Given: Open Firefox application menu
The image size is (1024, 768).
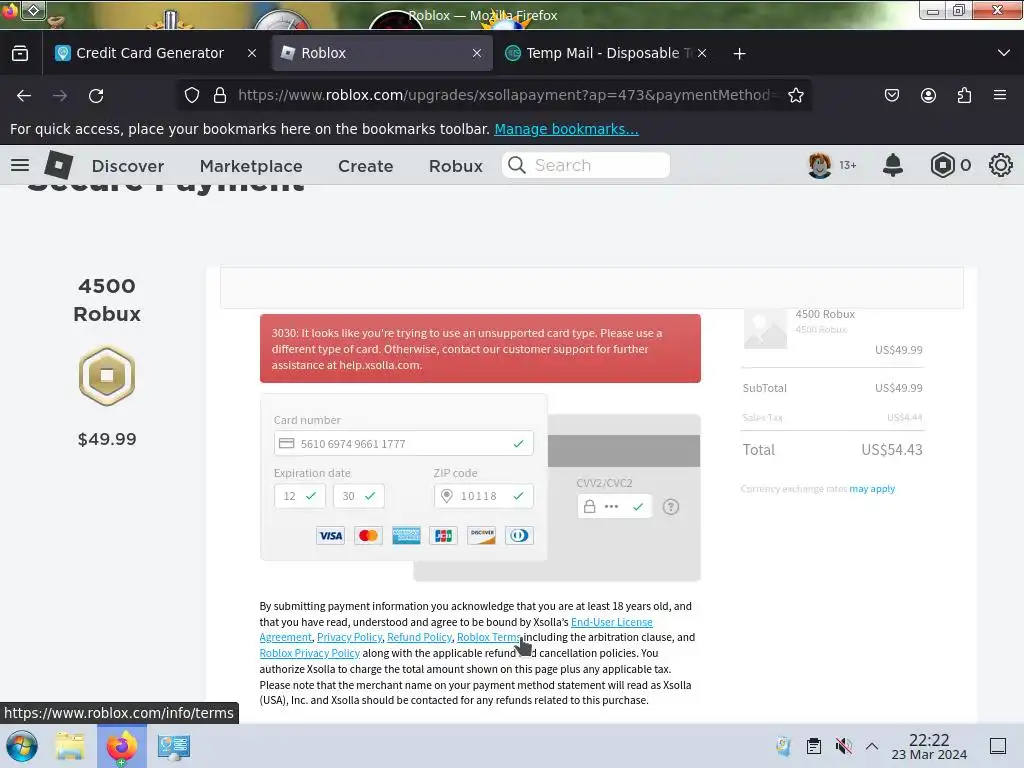Looking at the screenshot, I should (1000, 95).
